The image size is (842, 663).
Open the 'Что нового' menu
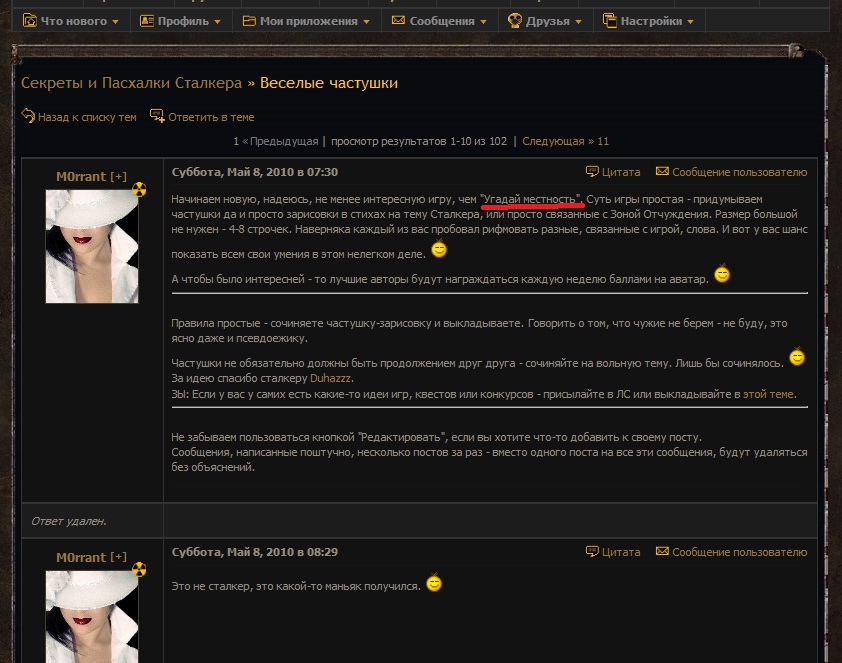coord(72,21)
